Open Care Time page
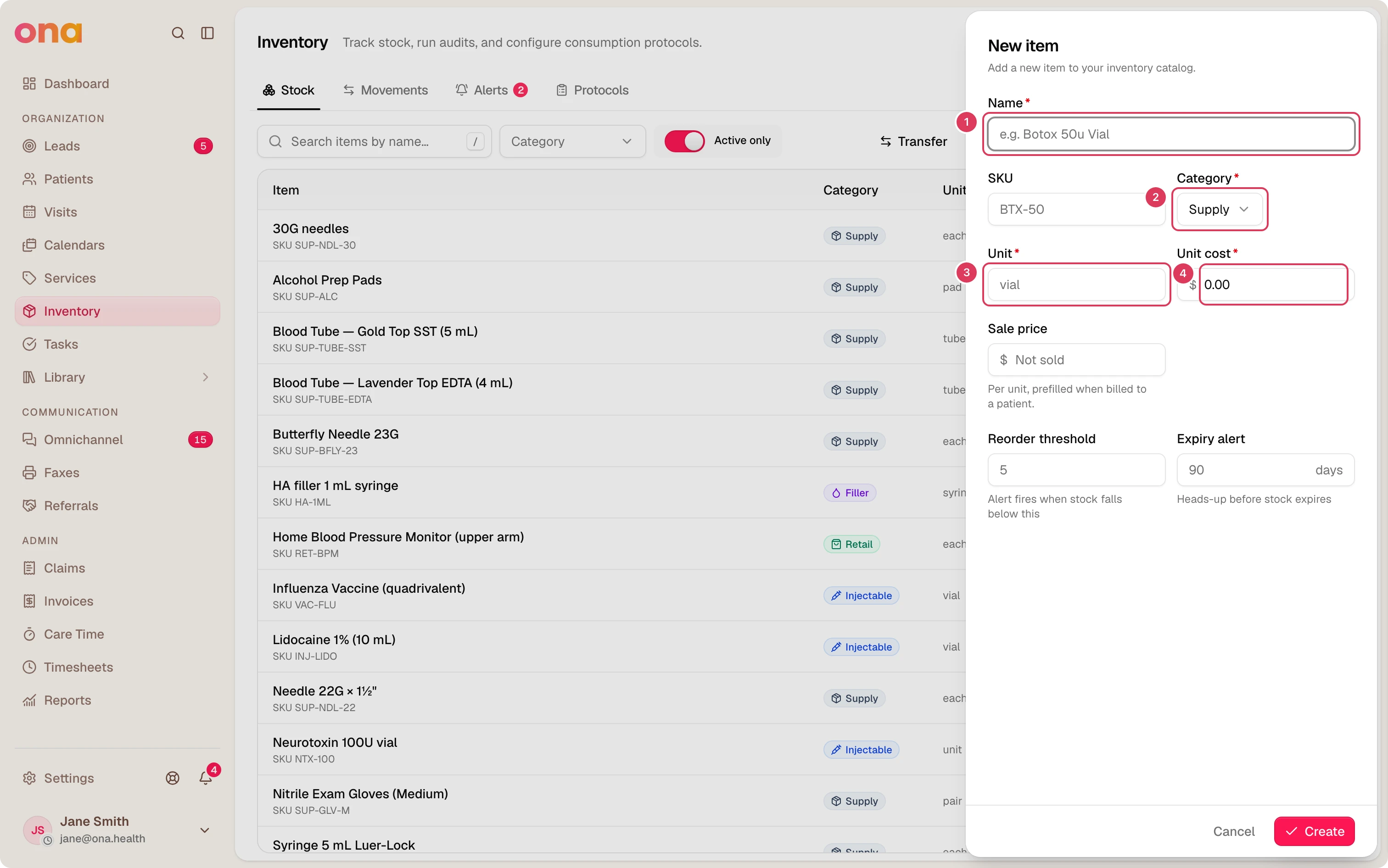This screenshot has height=868, width=1388. 117,634
